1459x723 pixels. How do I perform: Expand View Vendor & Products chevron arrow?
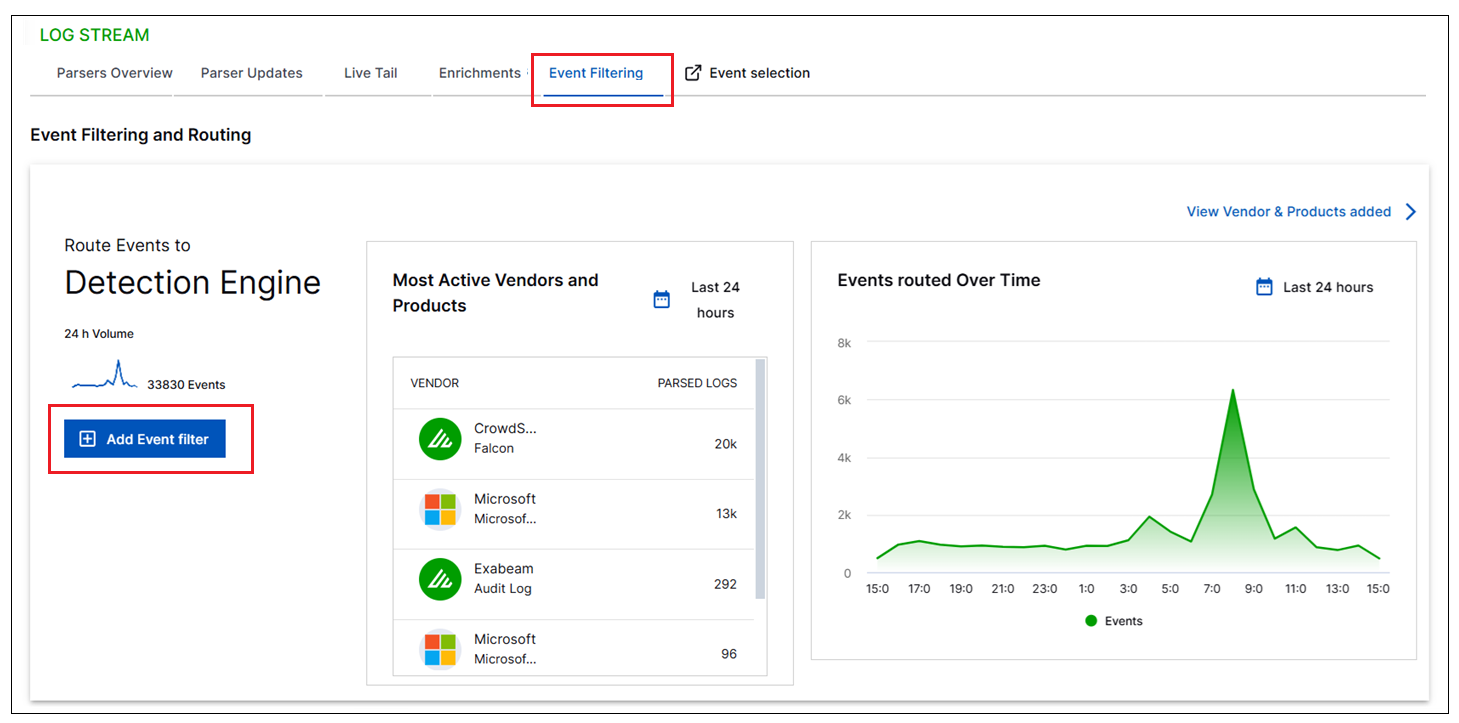point(1410,211)
